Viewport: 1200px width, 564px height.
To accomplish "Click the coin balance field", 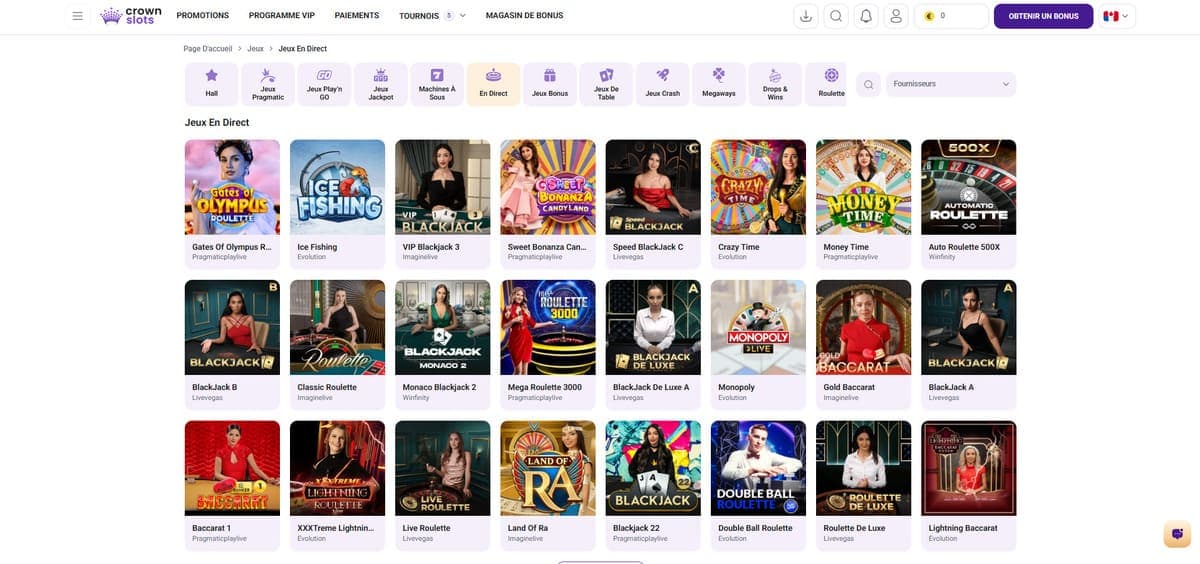I will pos(951,16).
